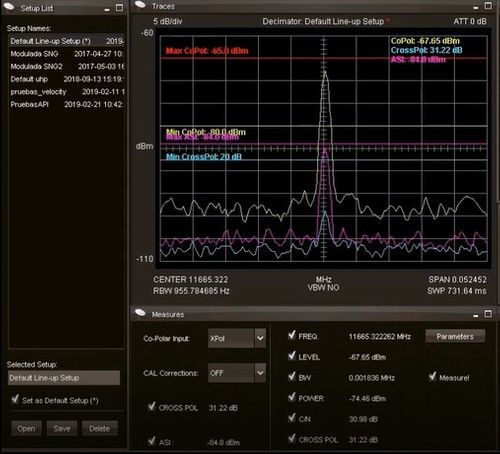Click the CrossPol 31.22 dB readout
Image resolution: width=500 pixels, height=454 pixels.
pyautogui.click(x=426, y=50)
